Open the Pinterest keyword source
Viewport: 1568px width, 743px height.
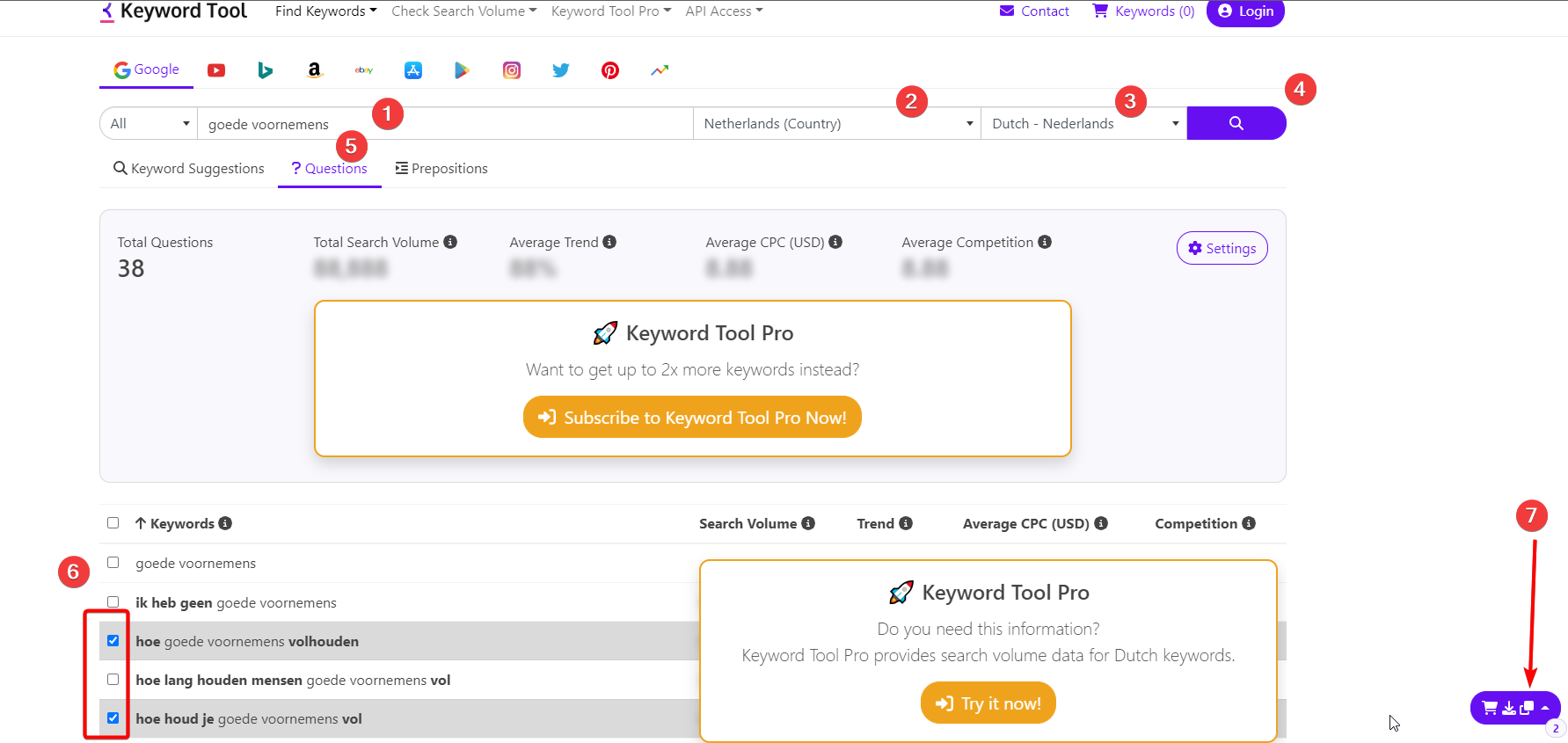[610, 70]
